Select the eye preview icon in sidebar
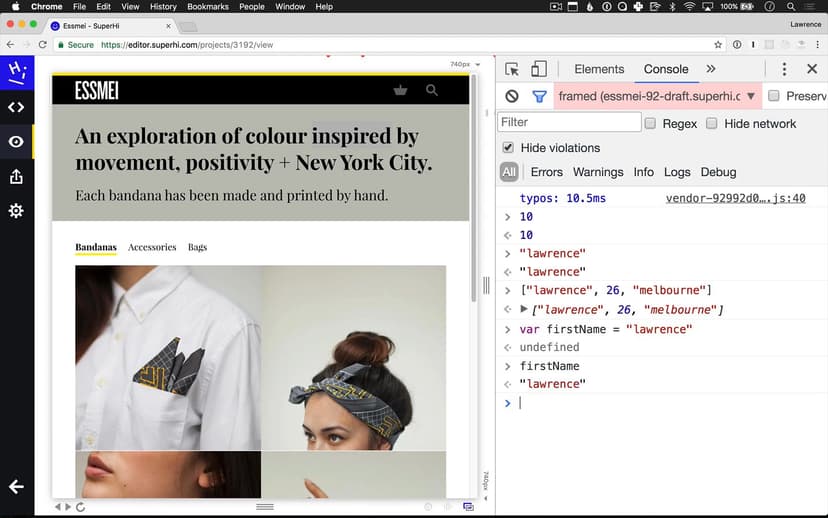The height and width of the screenshot is (518, 828). (x=16, y=142)
